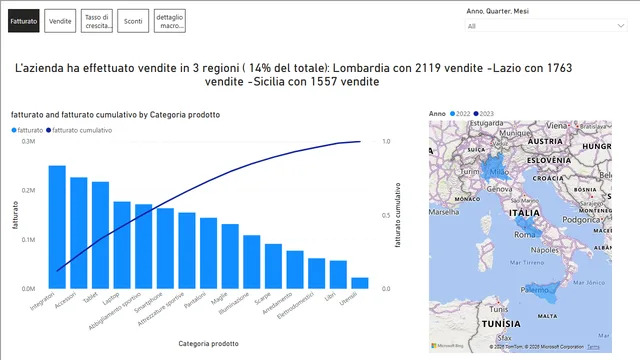Viewport: 640px width, 360px height.
Task: Click the ITALIA label on map
Action: [524, 213]
